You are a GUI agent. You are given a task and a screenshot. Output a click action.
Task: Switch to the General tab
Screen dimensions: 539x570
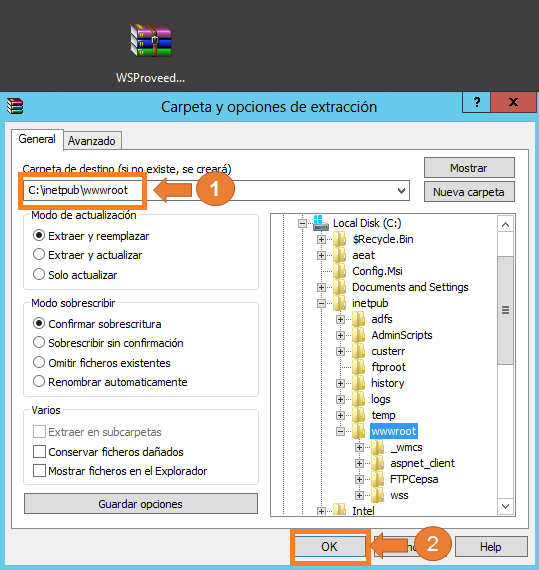point(37,139)
